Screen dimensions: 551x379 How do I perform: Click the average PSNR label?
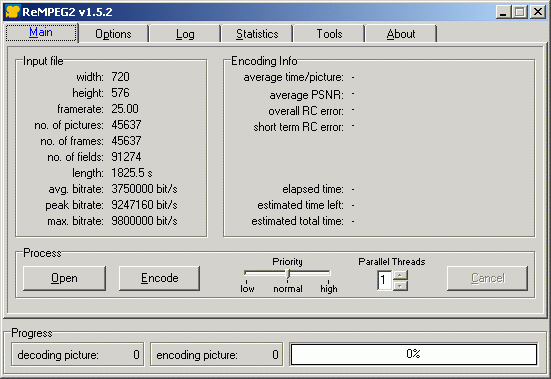pyautogui.click(x=307, y=95)
